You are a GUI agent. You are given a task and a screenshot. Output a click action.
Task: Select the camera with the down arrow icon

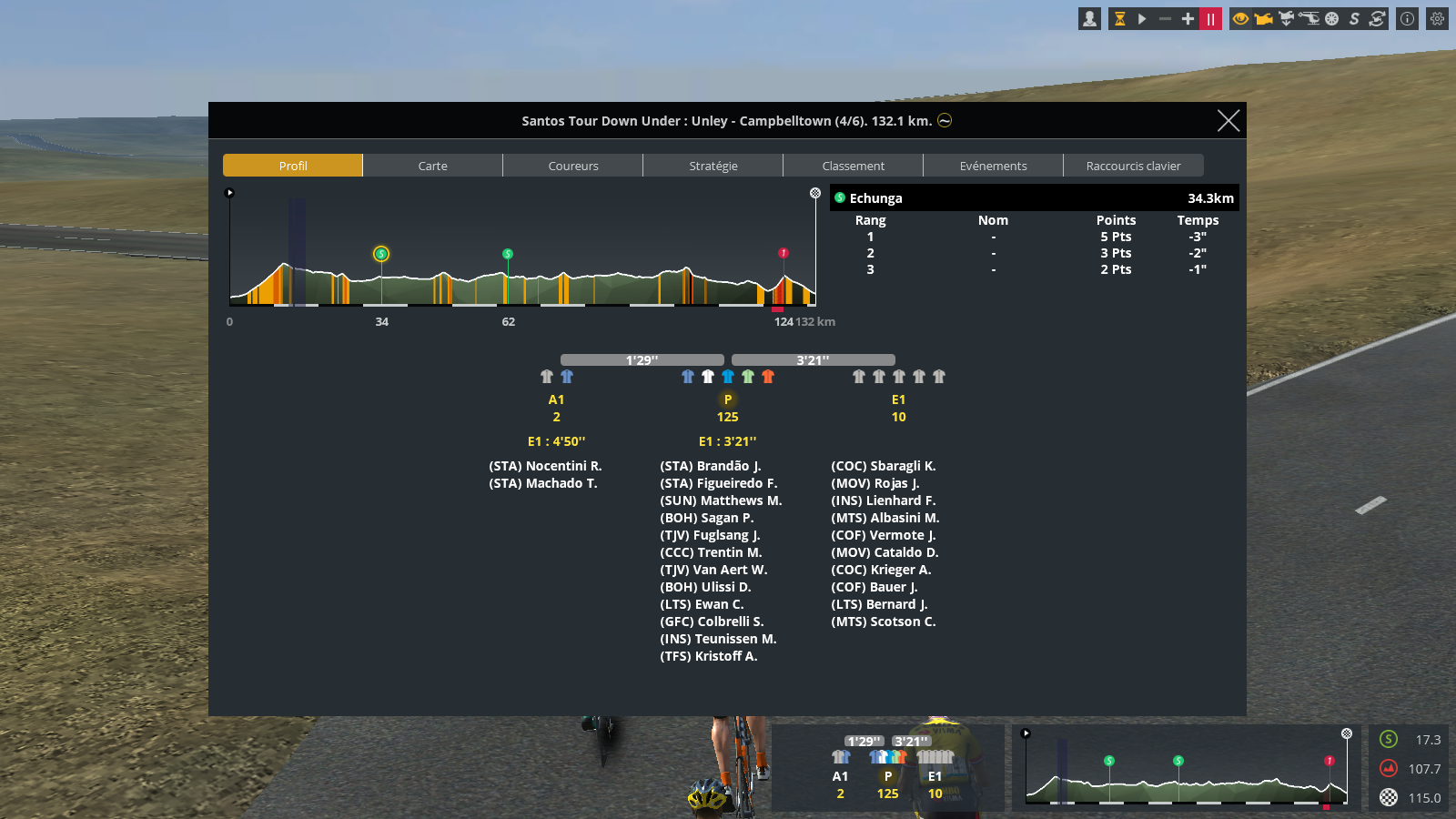(1286, 18)
